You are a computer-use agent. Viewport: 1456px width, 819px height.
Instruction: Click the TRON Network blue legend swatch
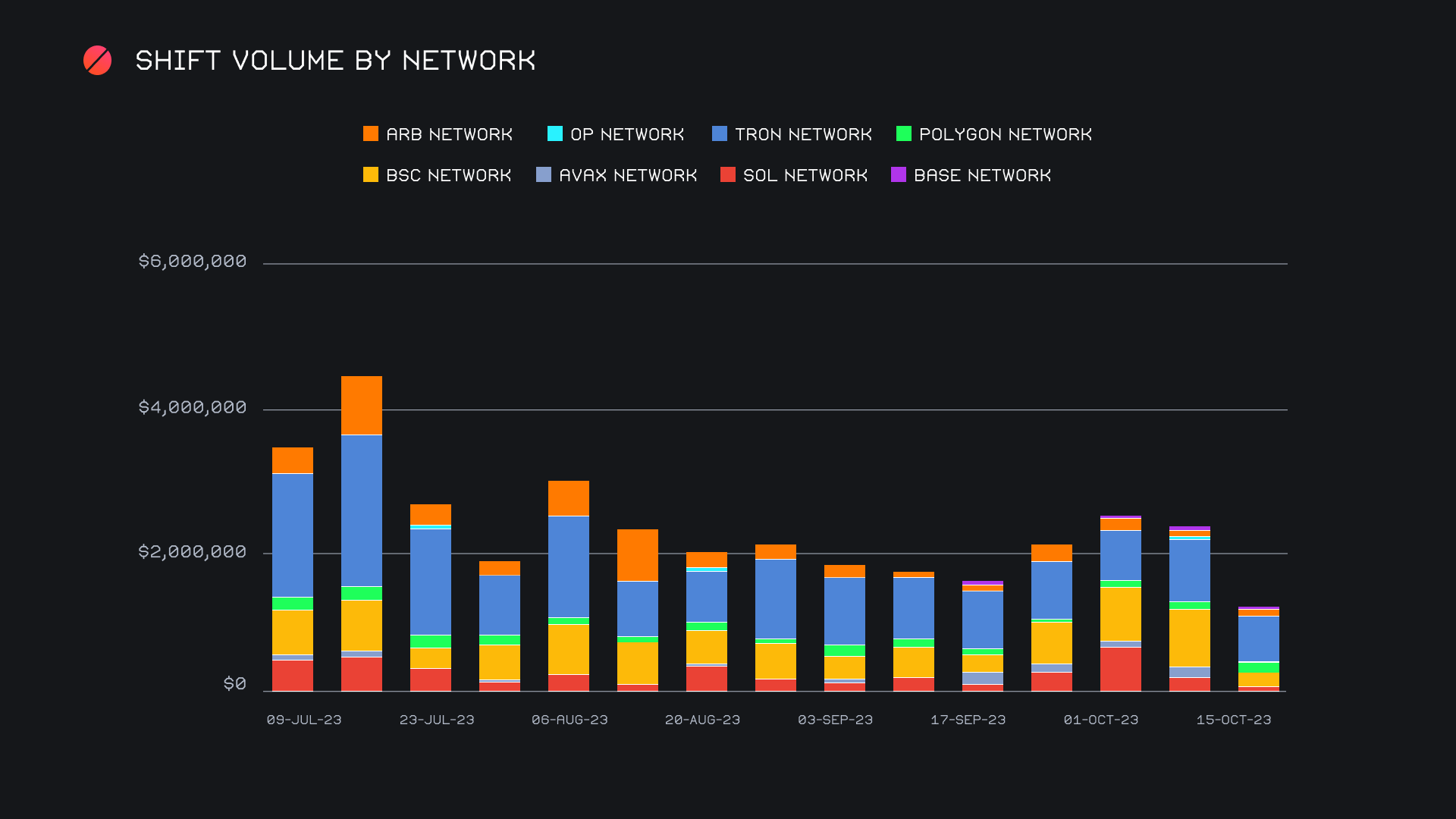pos(720,134)
